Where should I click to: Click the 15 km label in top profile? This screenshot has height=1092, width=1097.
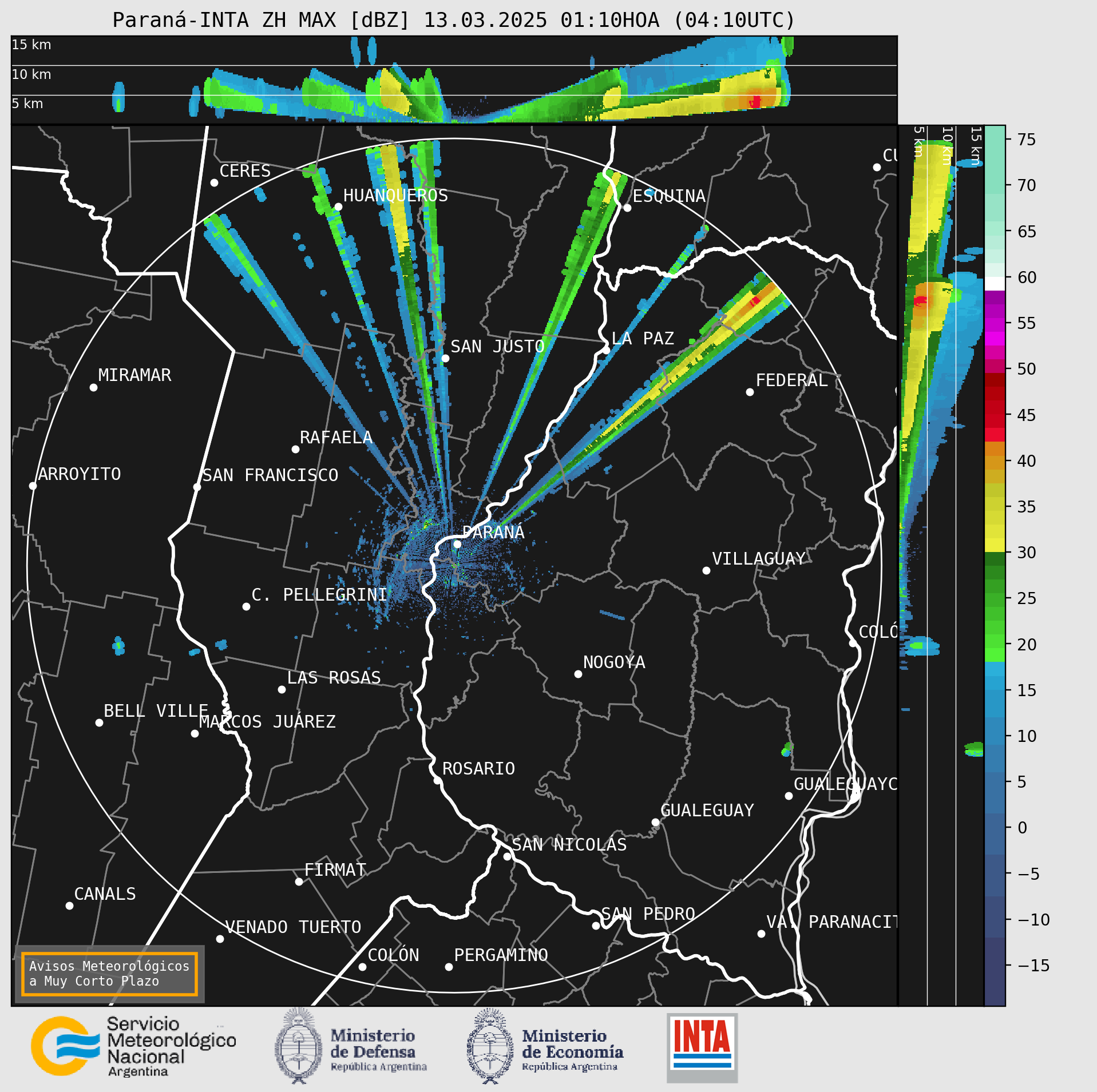[31, 45]
